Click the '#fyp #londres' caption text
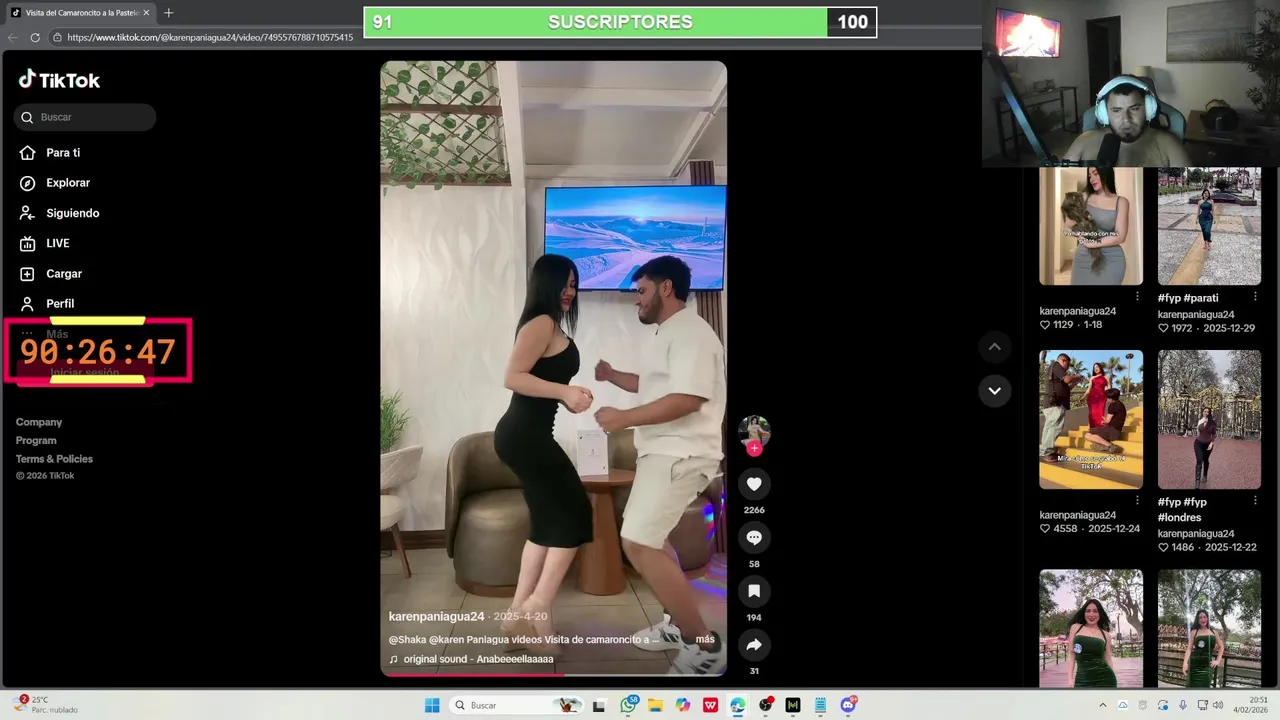The image size is (1280, 720). [1183, 510]
